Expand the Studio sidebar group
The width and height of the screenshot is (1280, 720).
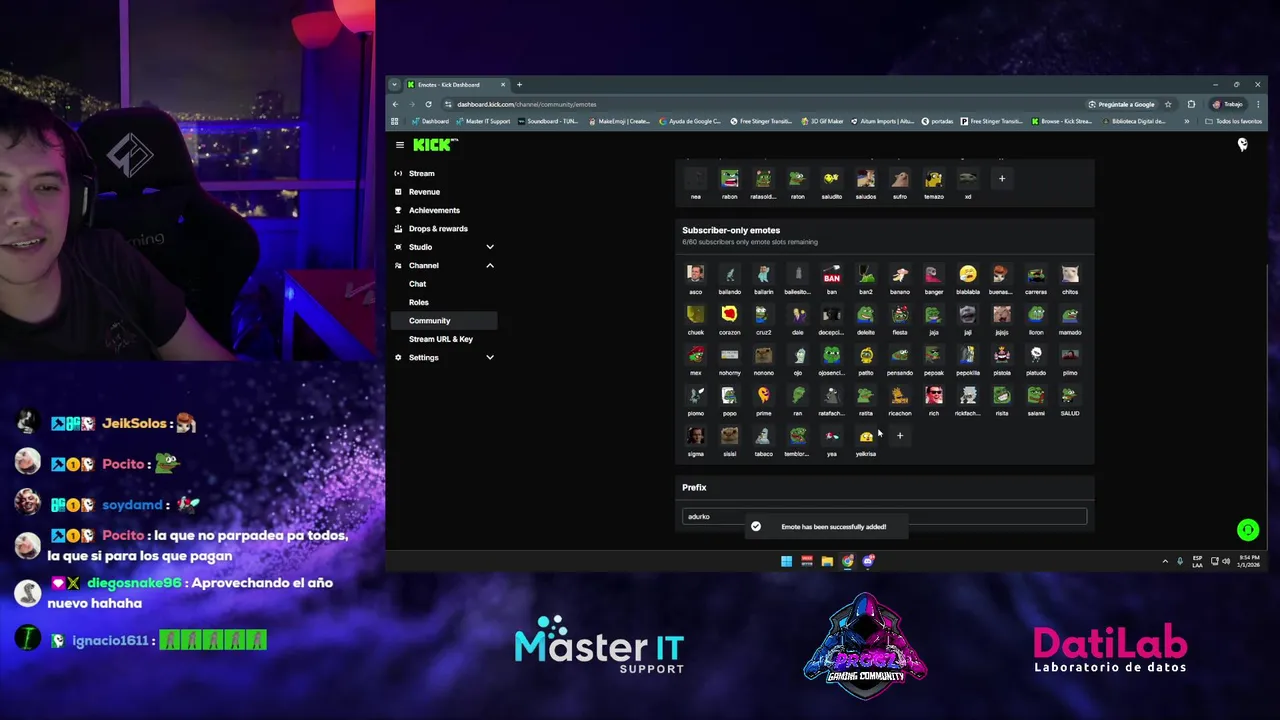(444, 247)
